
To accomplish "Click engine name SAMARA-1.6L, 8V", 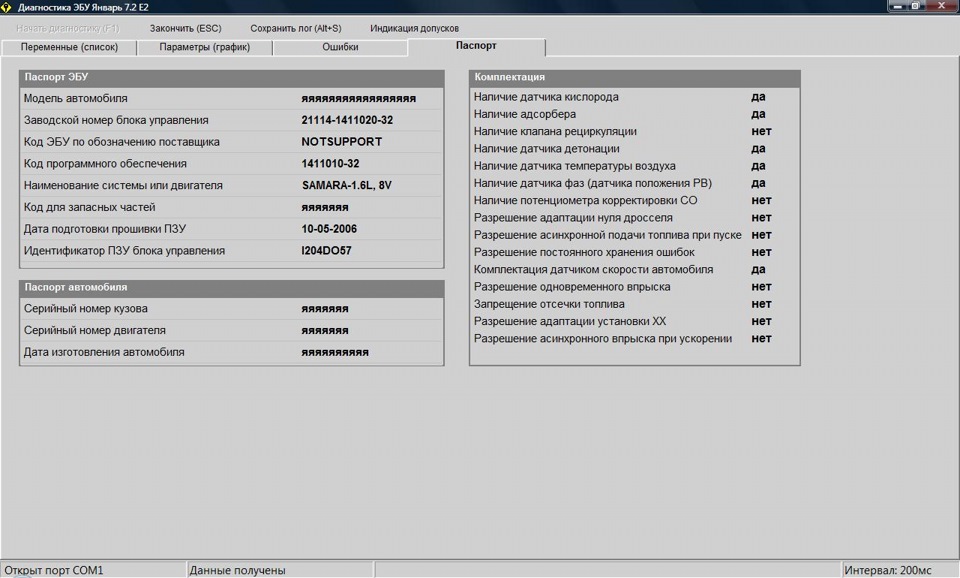I will (347, 186).
